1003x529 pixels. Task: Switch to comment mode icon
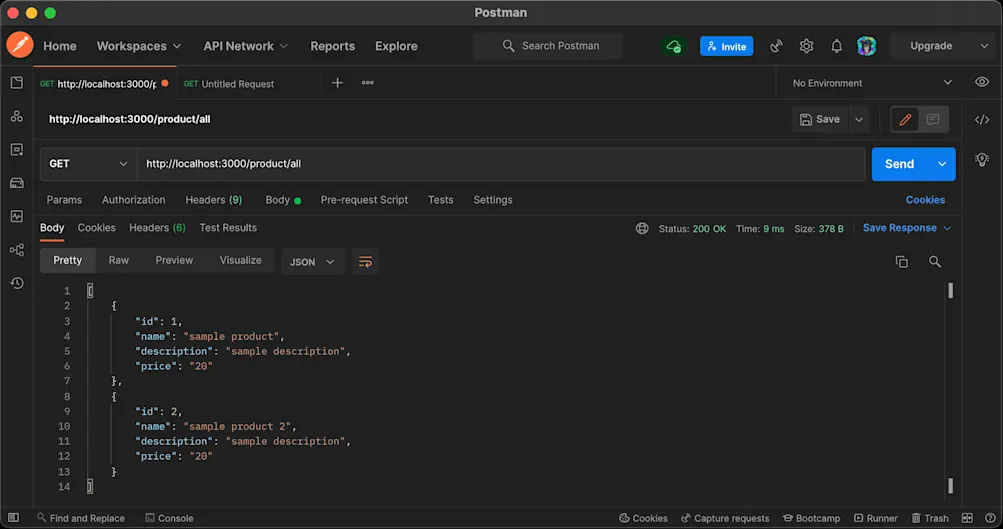click(x=933, y=120)
